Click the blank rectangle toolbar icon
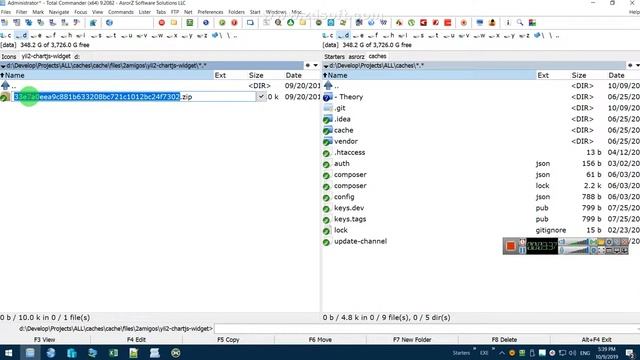 point(250,23)
